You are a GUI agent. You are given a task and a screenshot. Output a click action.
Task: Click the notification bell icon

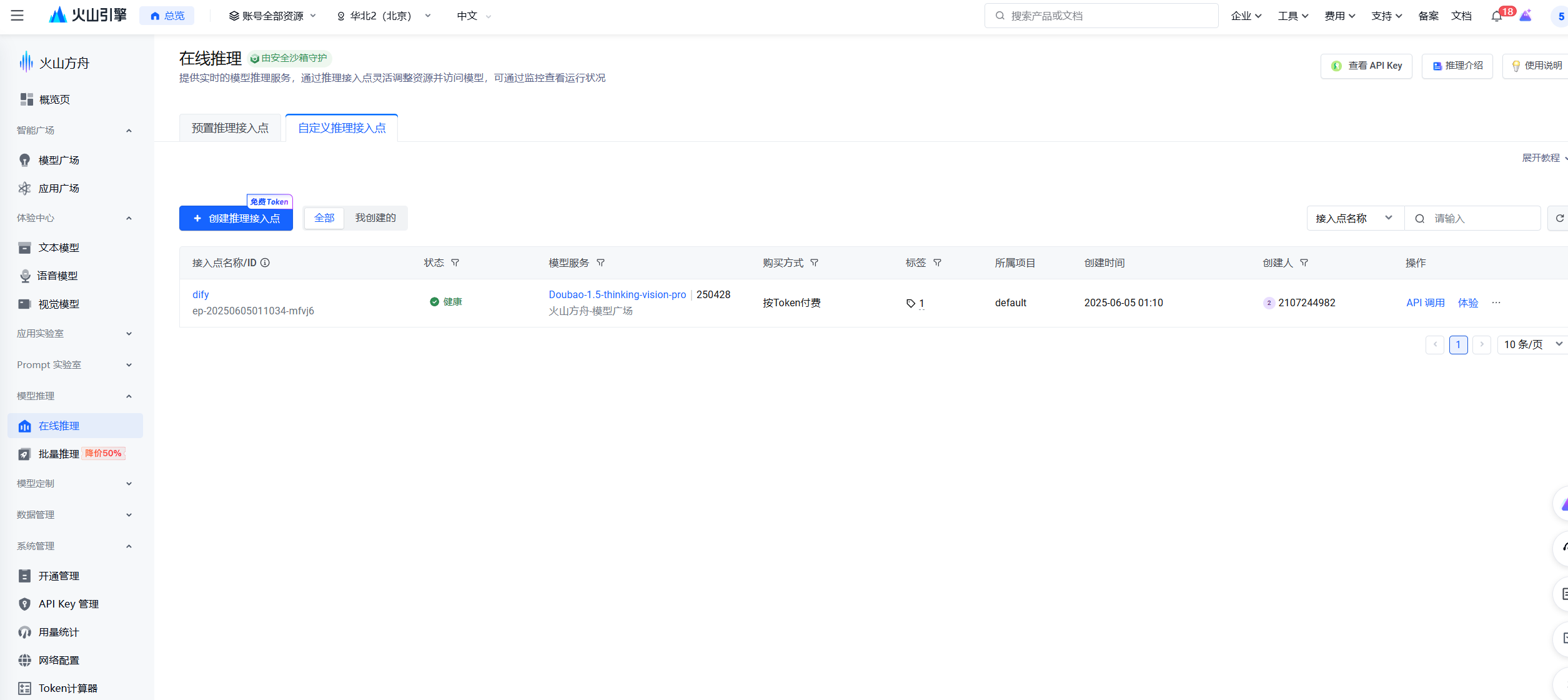coord(1496,16)
